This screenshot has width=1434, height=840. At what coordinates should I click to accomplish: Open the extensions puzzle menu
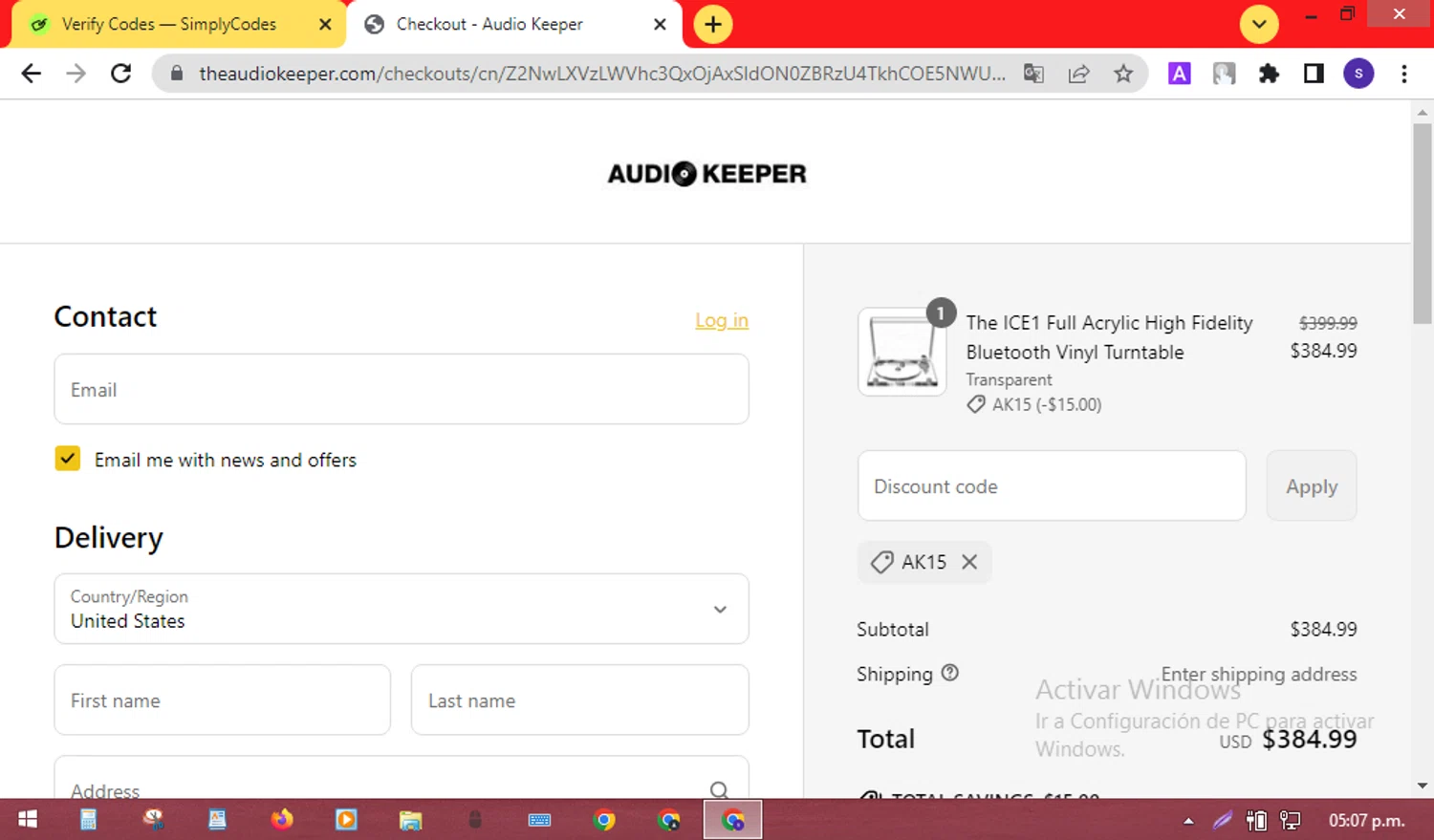coord(1269,74)
